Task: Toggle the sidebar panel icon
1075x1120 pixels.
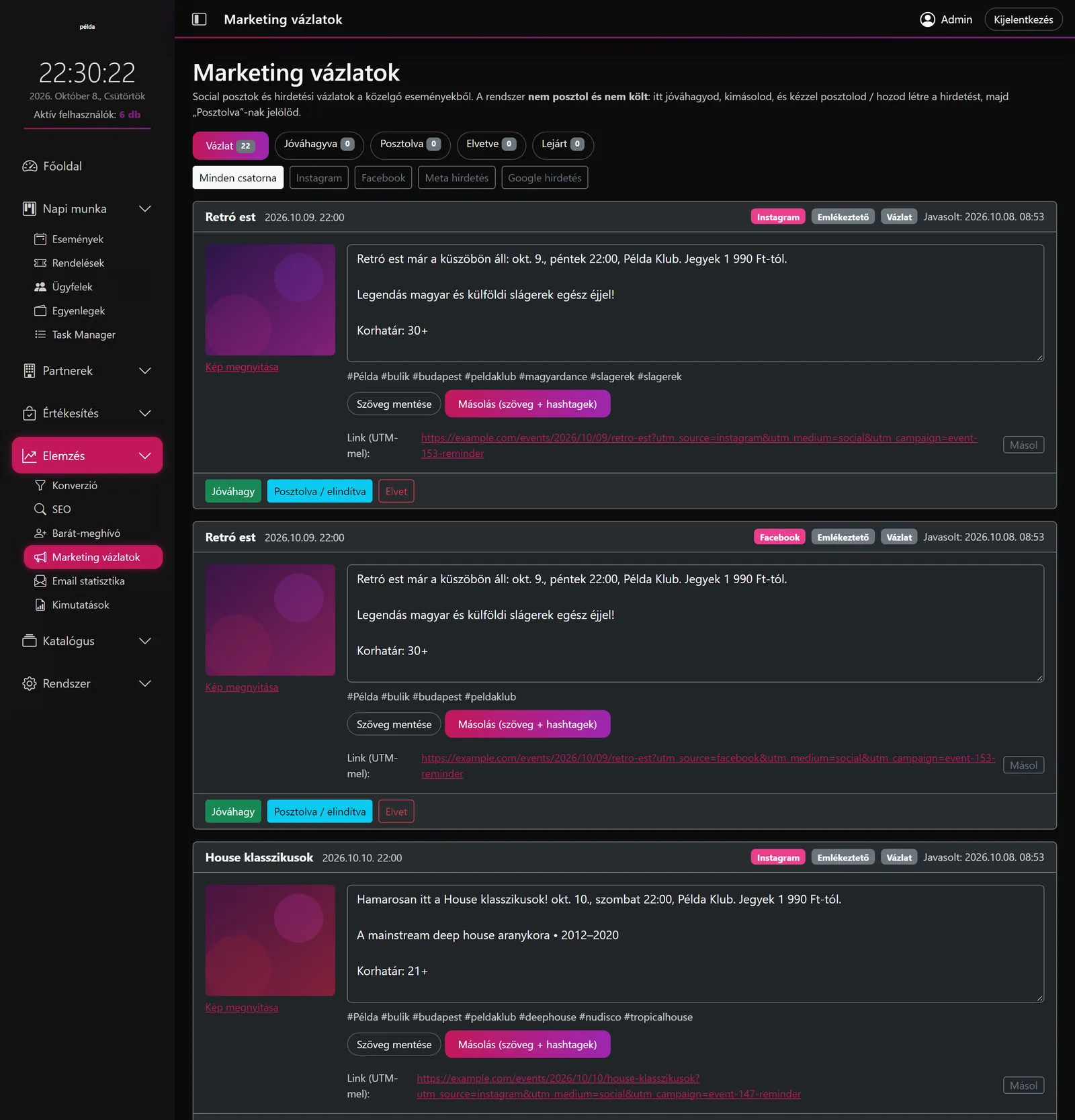Action: (199, 19)
